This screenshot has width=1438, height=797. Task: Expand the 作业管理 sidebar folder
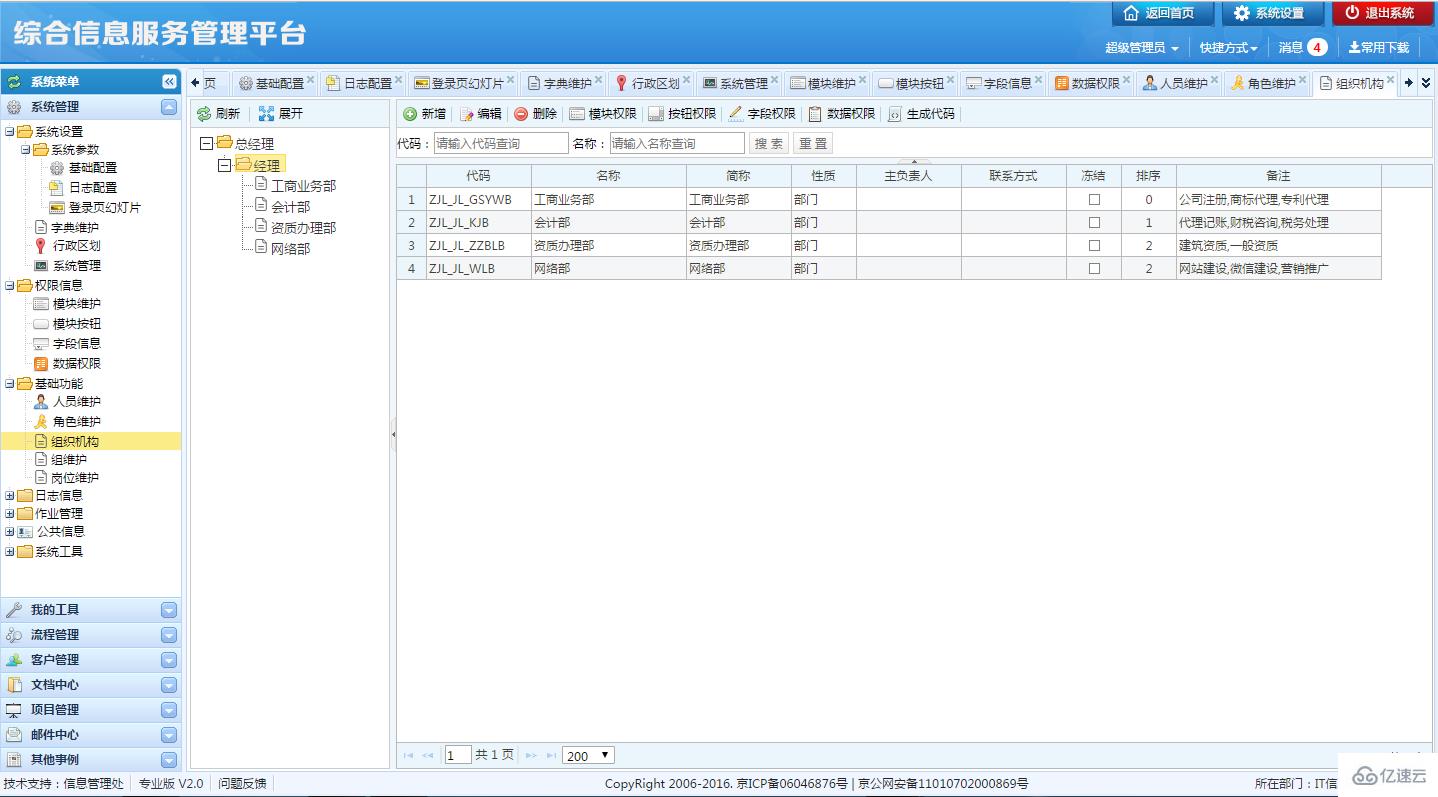(x=9, y=514)
